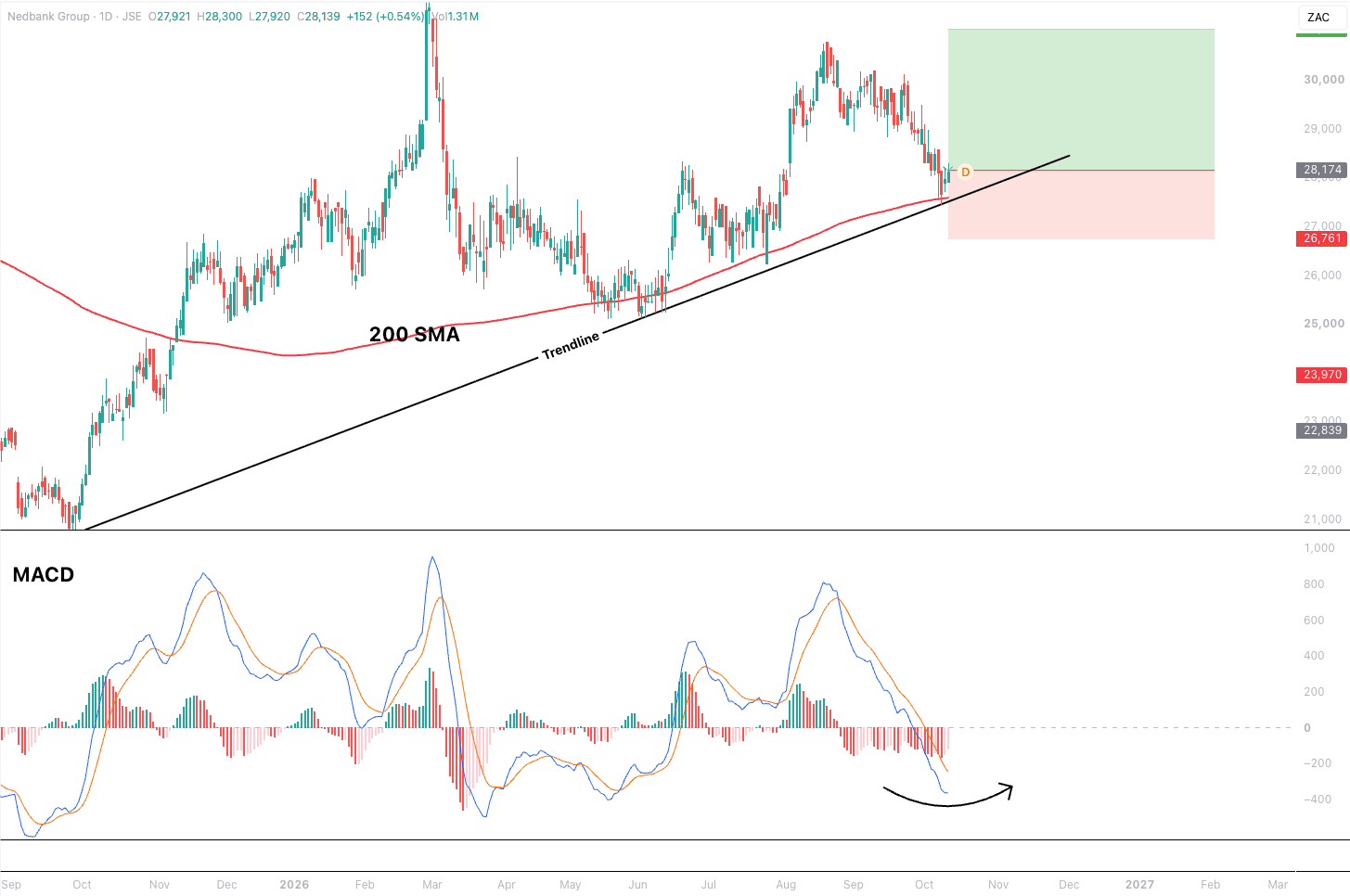
Task: Click the Nedbank Group symbol title
Action: pyautogui.click(x=48, y=17)
